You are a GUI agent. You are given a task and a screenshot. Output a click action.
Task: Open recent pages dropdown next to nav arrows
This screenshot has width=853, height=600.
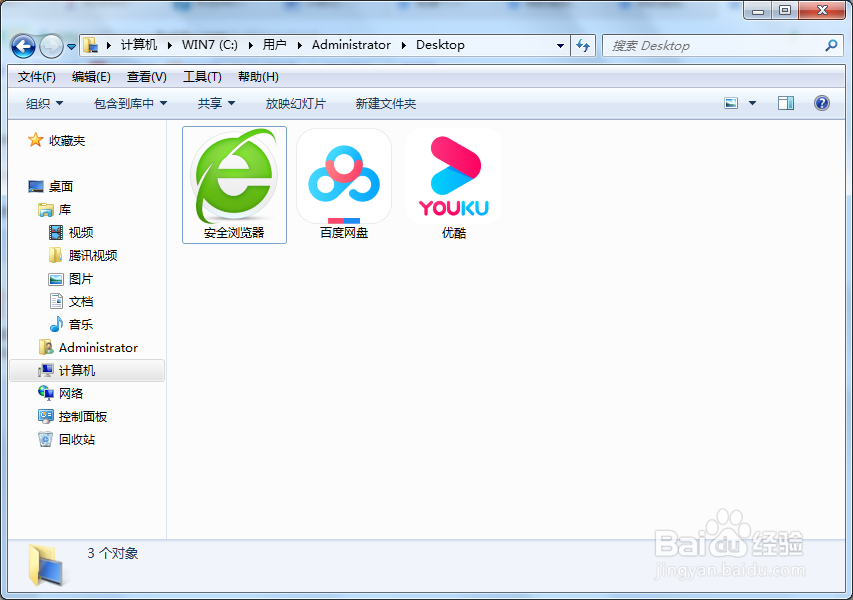coord(71,47)
